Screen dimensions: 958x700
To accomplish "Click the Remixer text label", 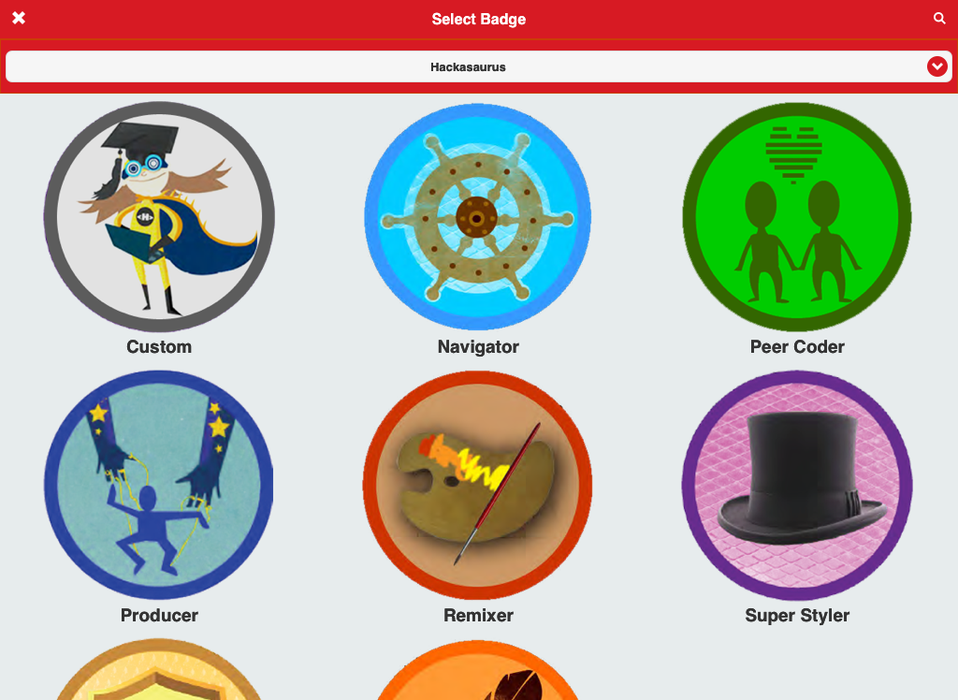I will (478, 614).
